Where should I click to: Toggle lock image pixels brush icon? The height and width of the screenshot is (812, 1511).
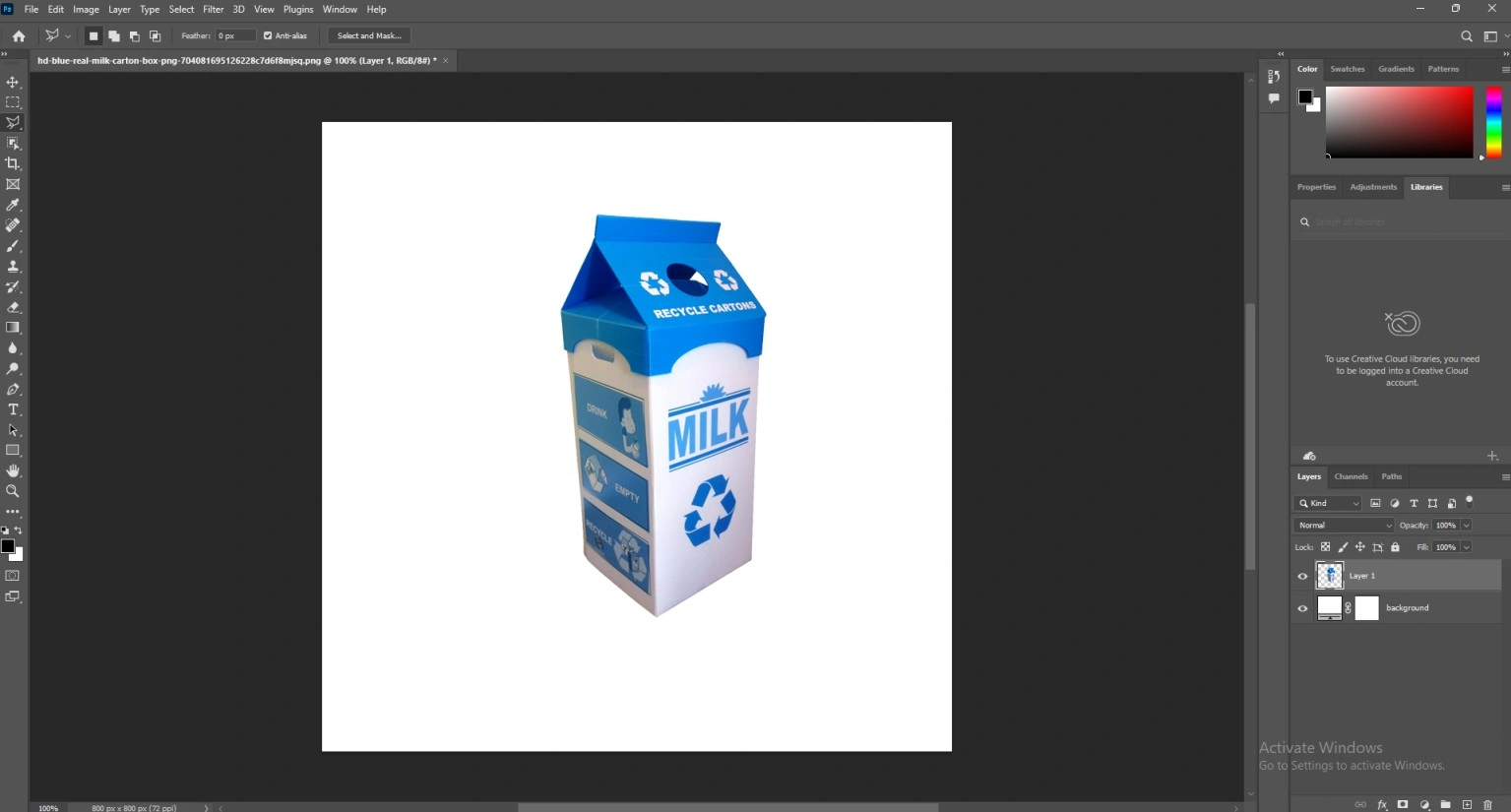[1343, 547]
